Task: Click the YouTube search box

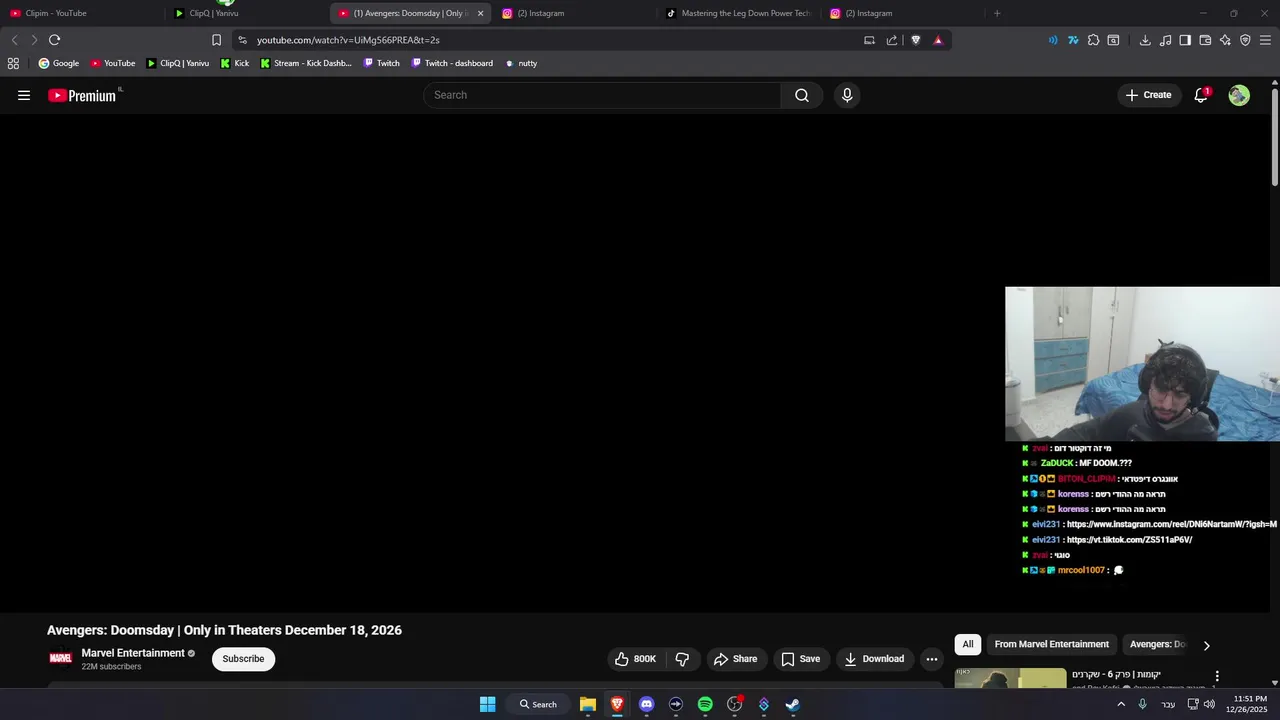Action: click(602, 95)
